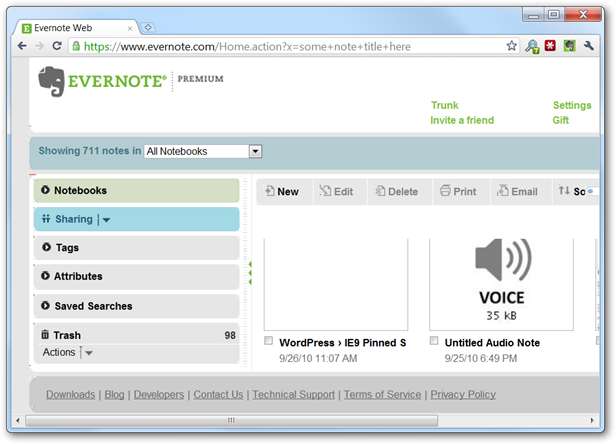Open the Sharing dropdown arrow

(x=107, y=220)
